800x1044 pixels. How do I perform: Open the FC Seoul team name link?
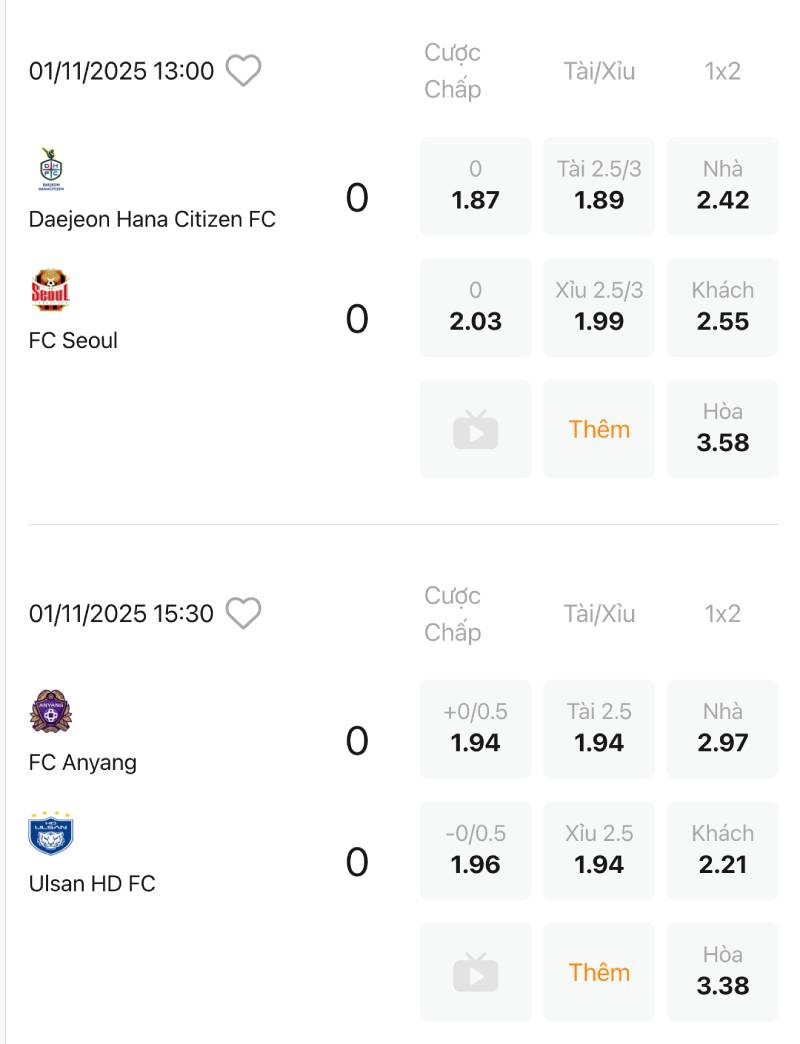(x=73, y=341)
